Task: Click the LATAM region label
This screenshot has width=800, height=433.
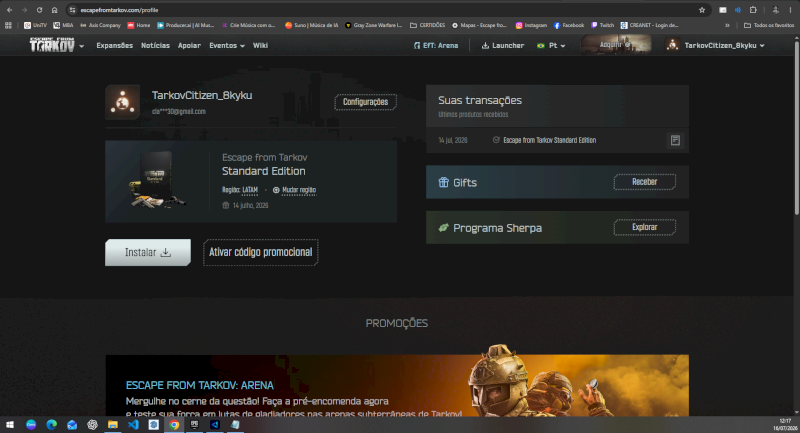Action: pos(249,190)
